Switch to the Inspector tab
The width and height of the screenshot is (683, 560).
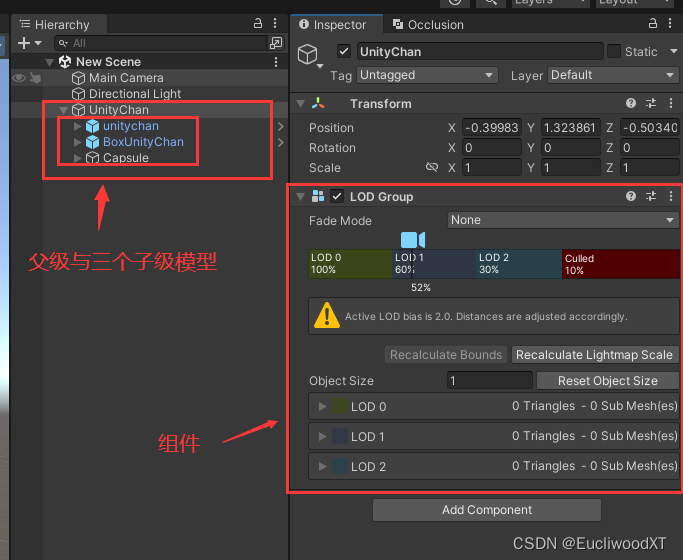pyautogui.click(x=336, y=24)
